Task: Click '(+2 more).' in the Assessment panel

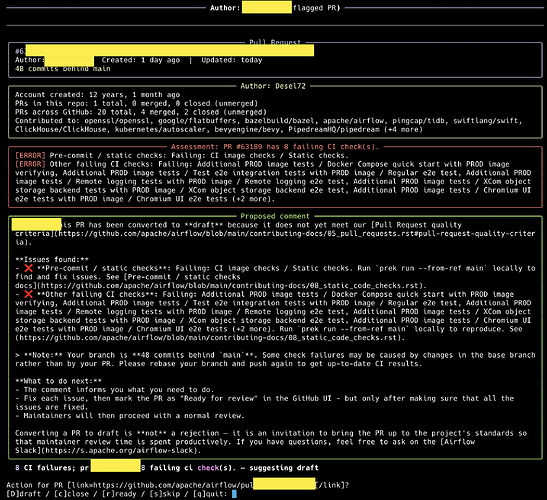Action: tap(253, 199)
